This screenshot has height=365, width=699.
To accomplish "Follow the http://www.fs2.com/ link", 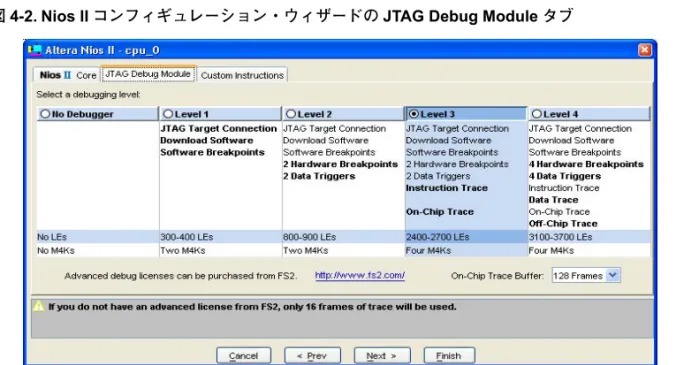I will pyautogui.click(x=360, y=275).
